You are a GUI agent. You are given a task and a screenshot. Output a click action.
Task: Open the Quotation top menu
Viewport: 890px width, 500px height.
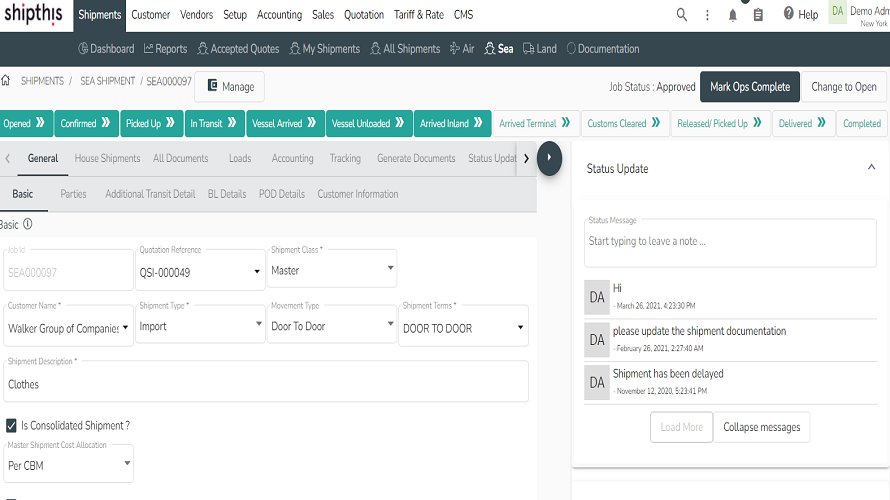364,15
